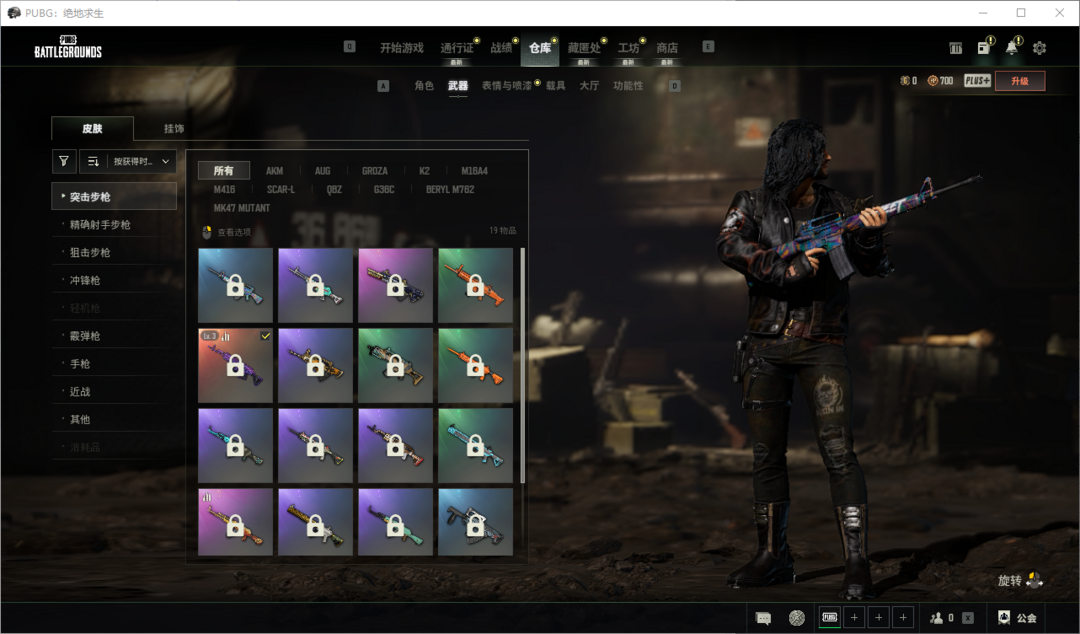Click the friends list icon in bottom bar
The height and width of the screenshot is (634, 1080).
click(938, 618)
